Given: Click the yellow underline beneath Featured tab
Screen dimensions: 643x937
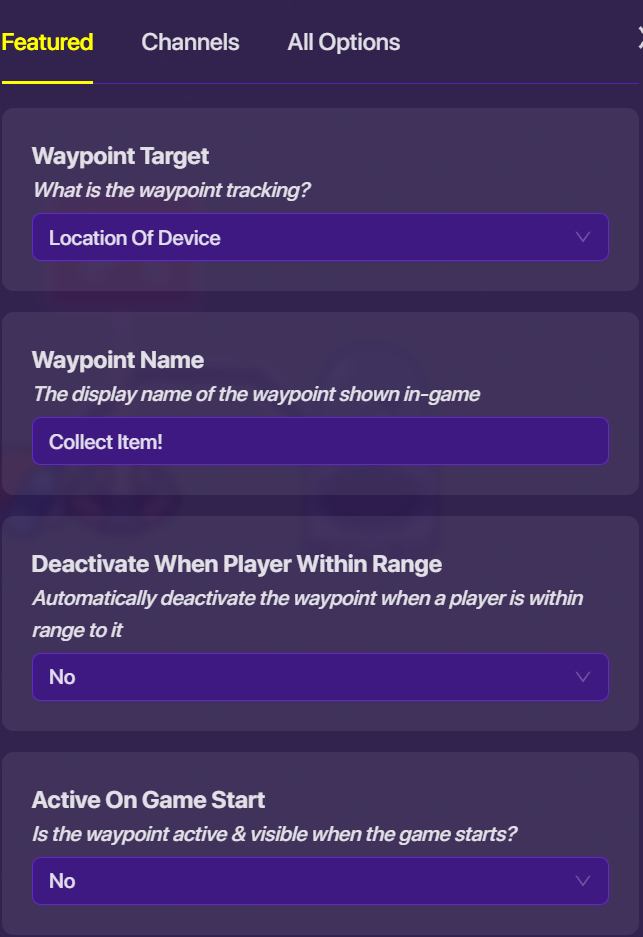Looking at the screenshot, I should point(47,82).
